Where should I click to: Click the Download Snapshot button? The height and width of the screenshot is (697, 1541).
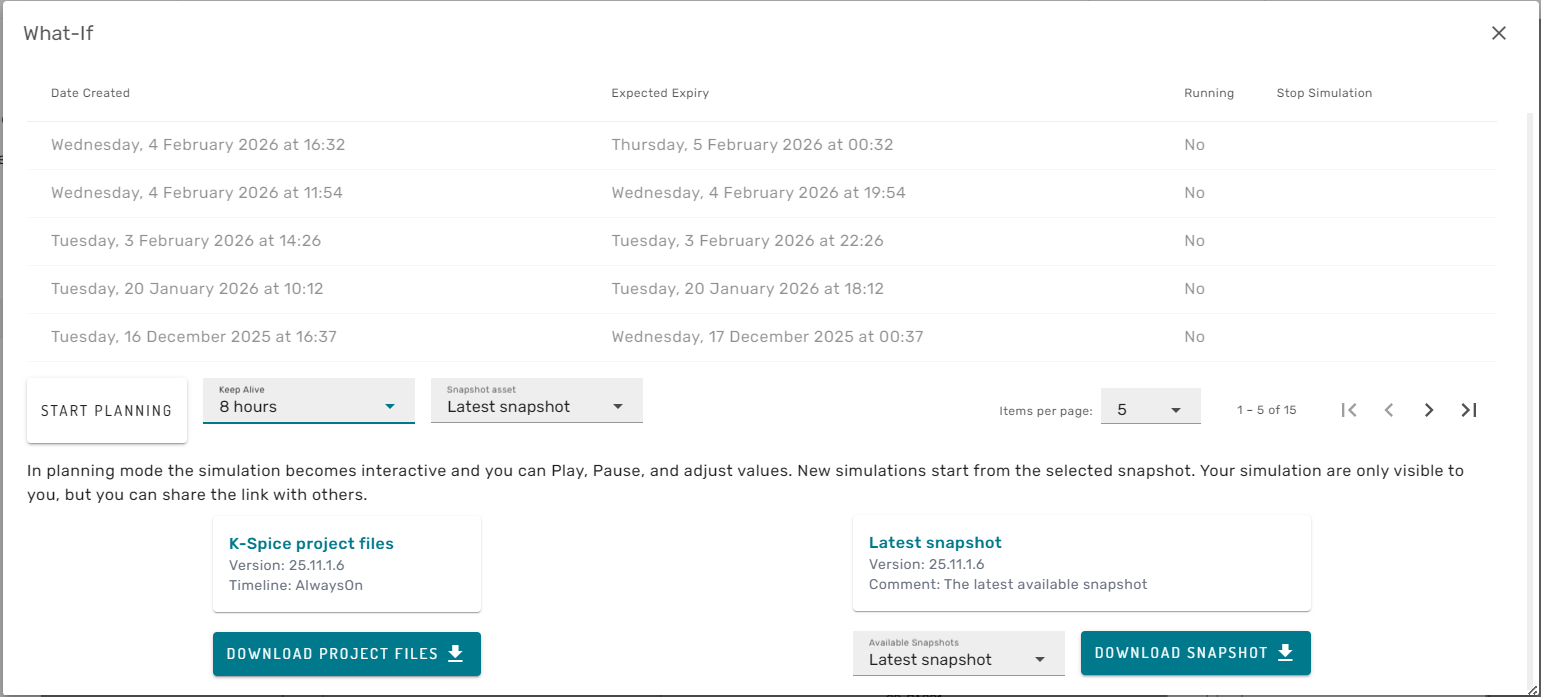coord(1195,653)
